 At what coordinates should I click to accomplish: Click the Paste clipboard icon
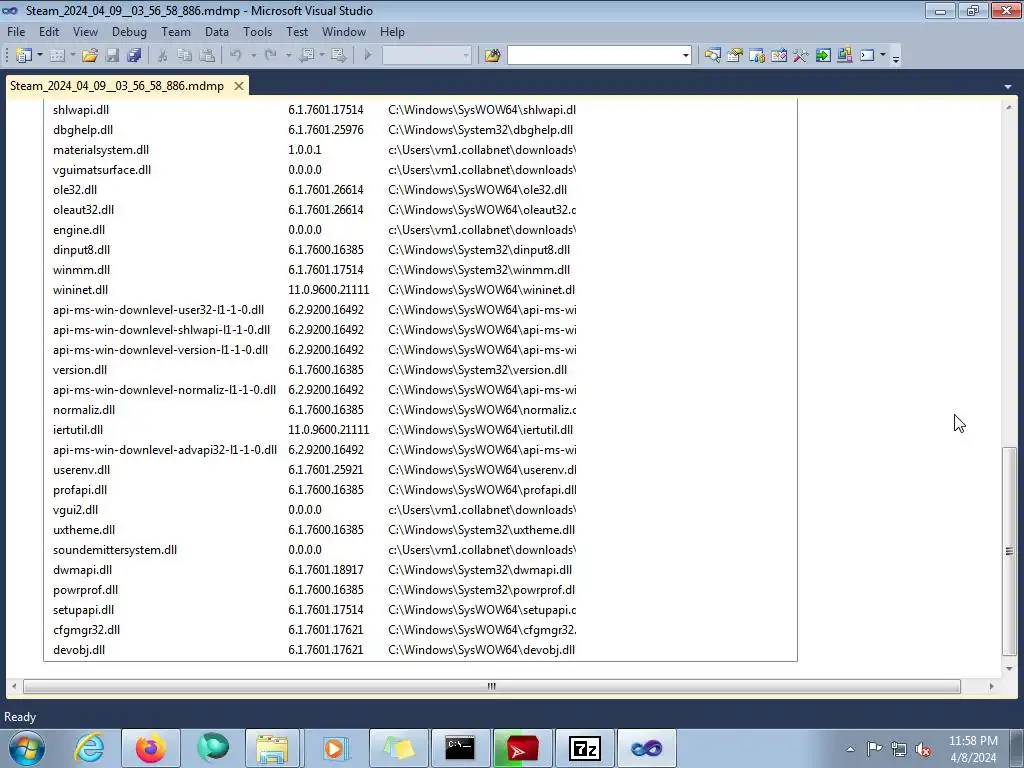207,56
